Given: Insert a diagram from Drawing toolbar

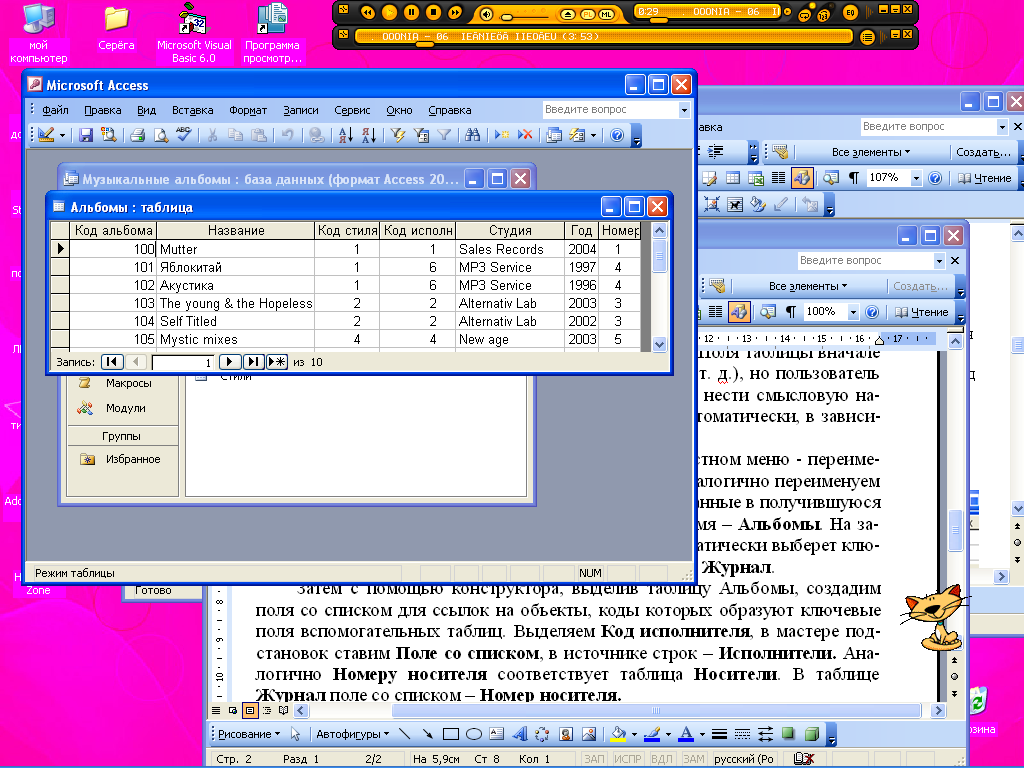Looking at the screenshot, I should point(542,734).
